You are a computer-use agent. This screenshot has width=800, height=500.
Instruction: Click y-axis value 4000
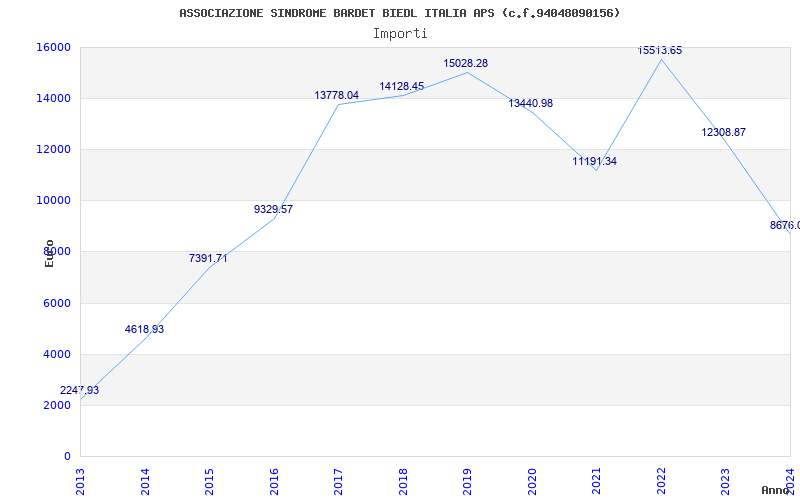(x=57, y=355)
